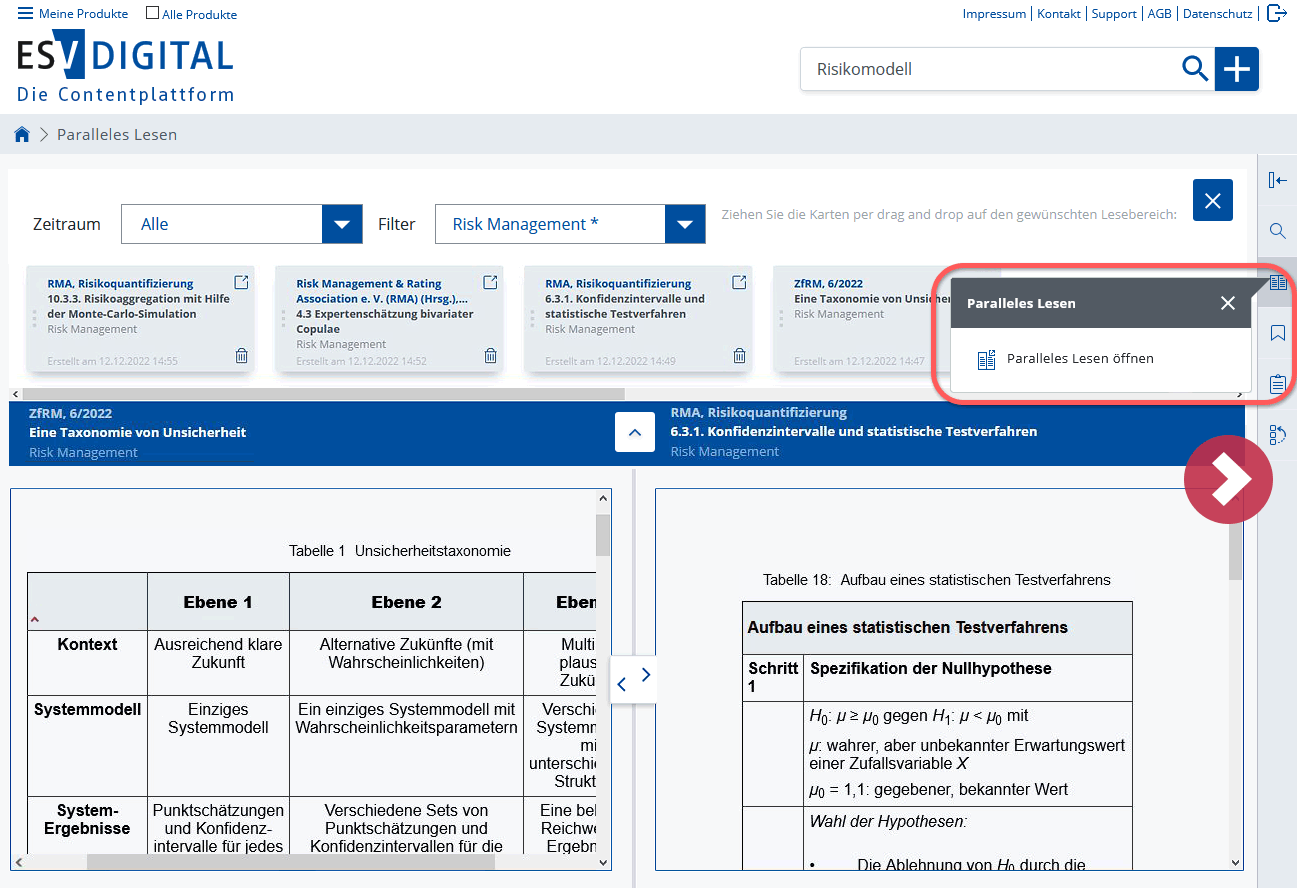Screen dimensions: 1297x888
Task: Open the bookmark icon in right sidebar
Action: click(1277, 333)
